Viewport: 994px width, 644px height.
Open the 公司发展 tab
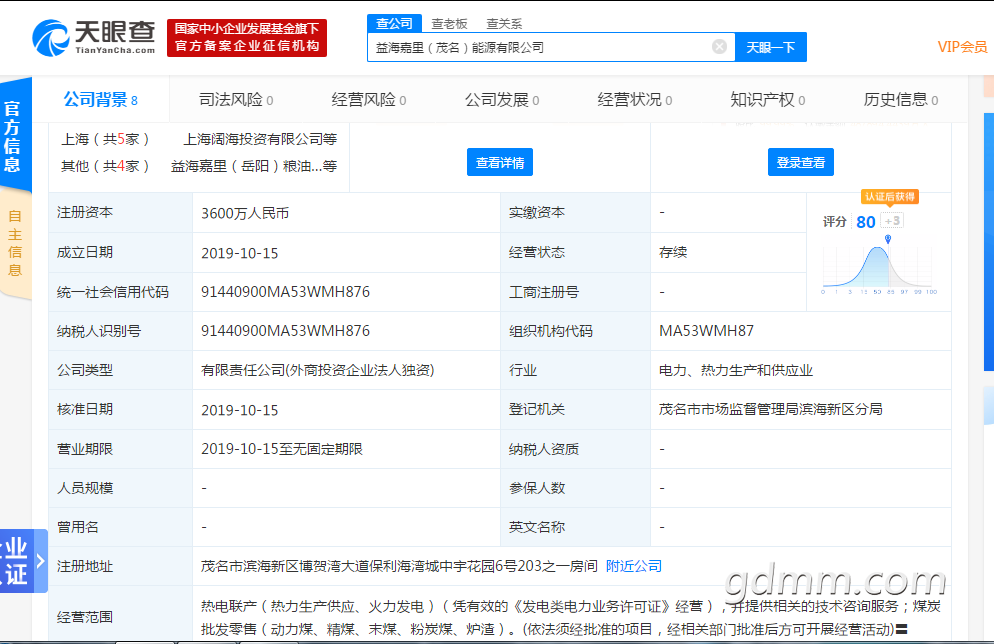click(501, 100)
